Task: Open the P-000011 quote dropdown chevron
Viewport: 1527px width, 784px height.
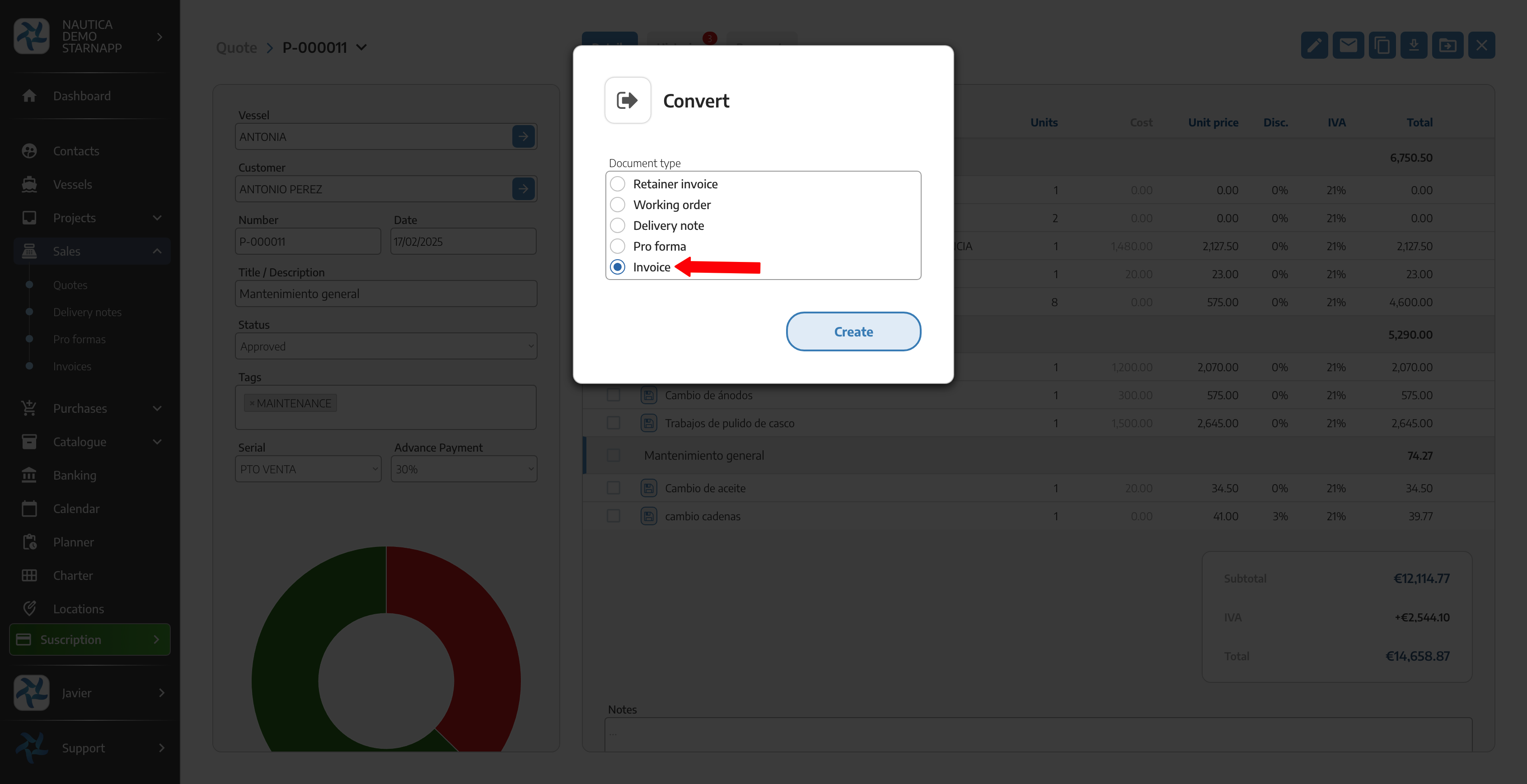Action: pos(361,47)
